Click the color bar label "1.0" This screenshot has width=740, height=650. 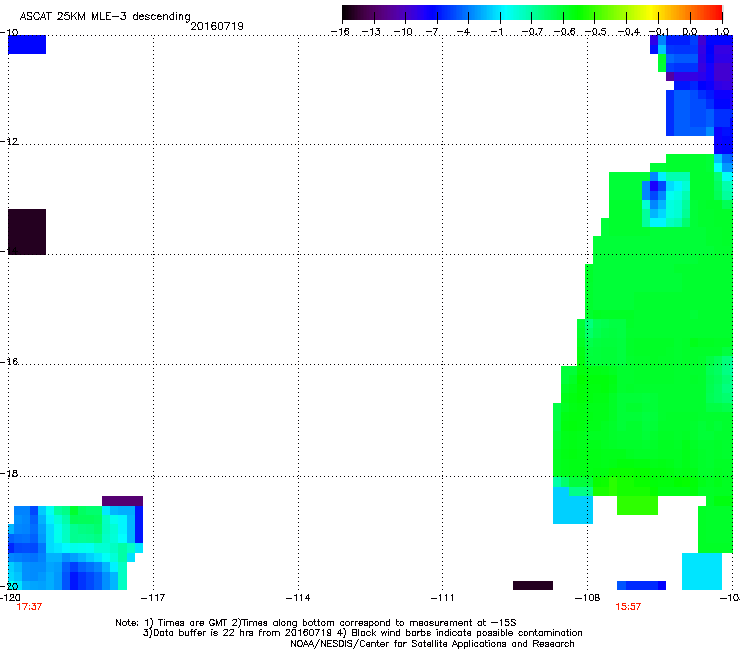(x=722, y=32)
